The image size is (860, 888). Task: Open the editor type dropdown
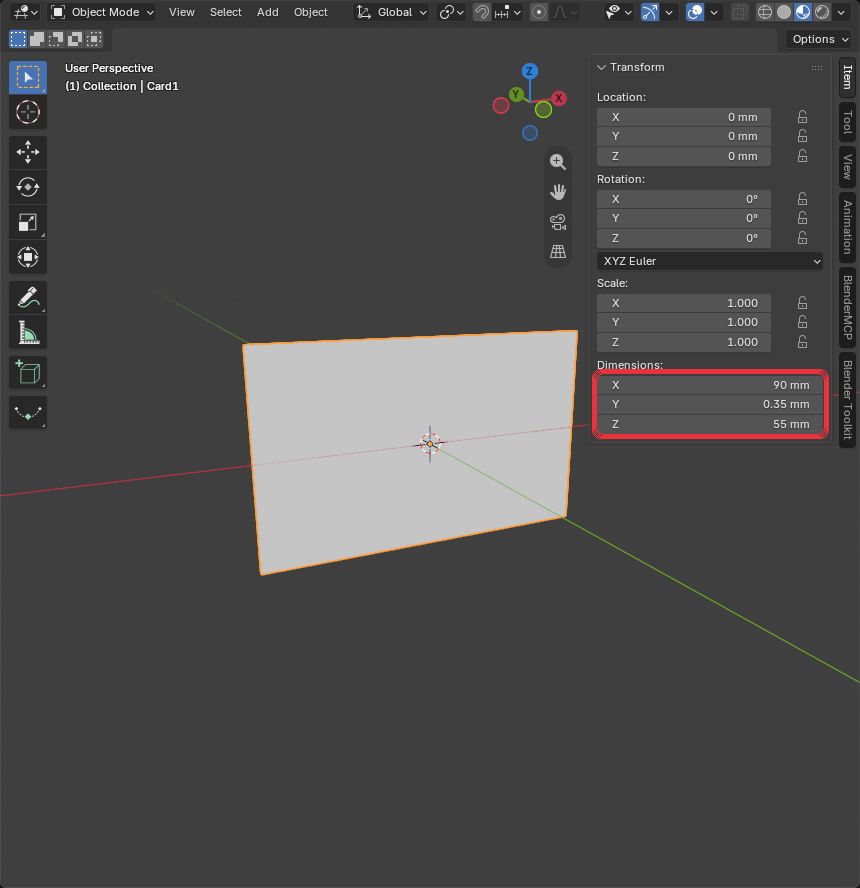(25, 12)
